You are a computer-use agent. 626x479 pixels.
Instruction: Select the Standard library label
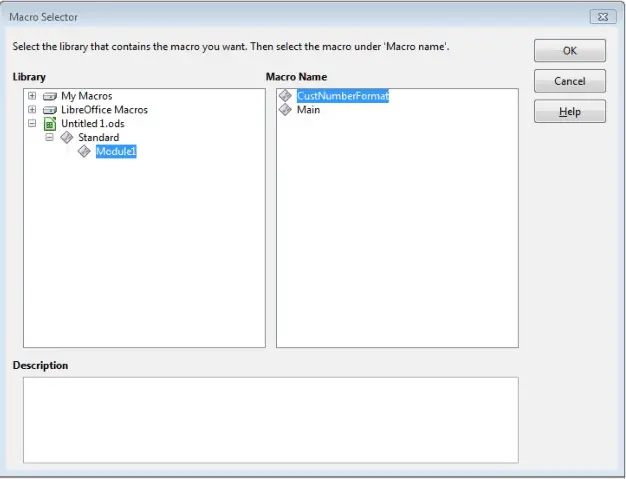point(98,138)
